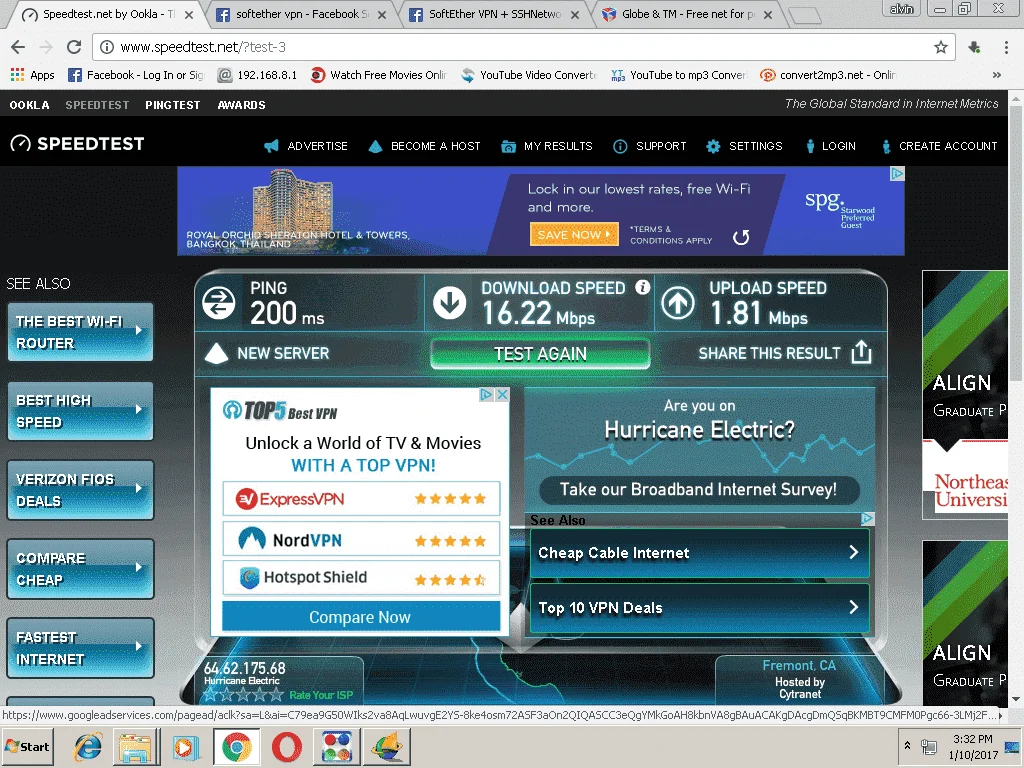Click the share result upload icon
Screen dimensions: 1024x768
(x=861, y=351)
